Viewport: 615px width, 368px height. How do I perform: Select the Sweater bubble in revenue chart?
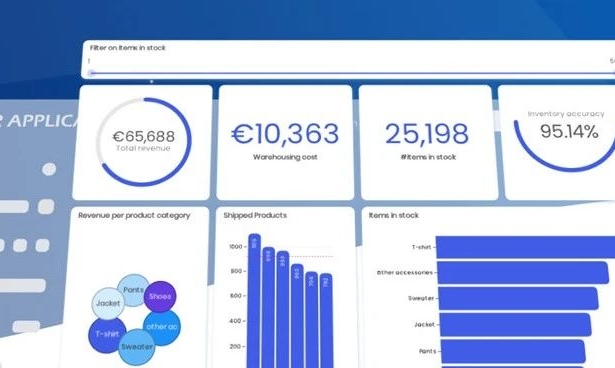(x=137, y=347)
